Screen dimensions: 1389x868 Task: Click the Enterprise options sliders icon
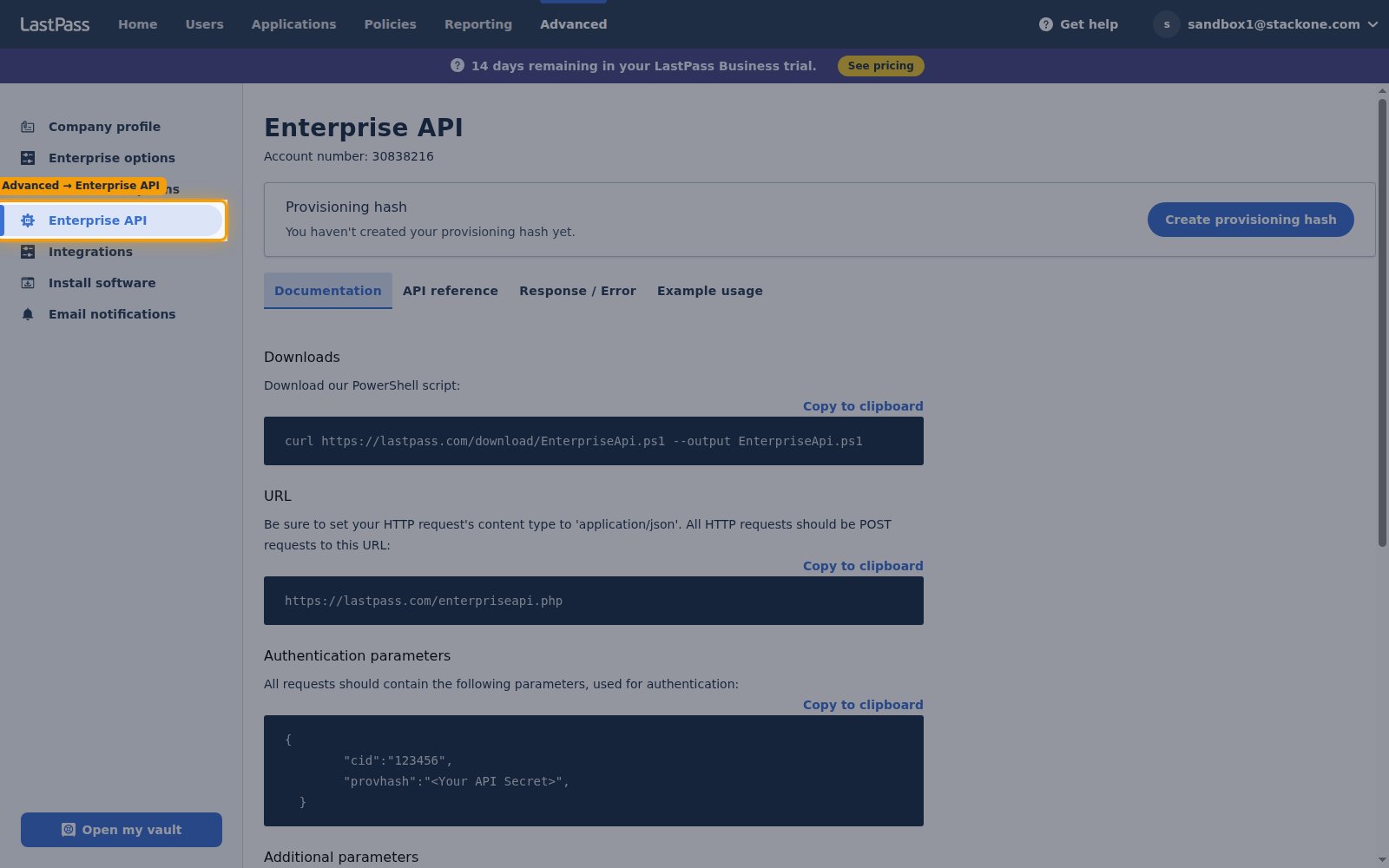point(28,158)
